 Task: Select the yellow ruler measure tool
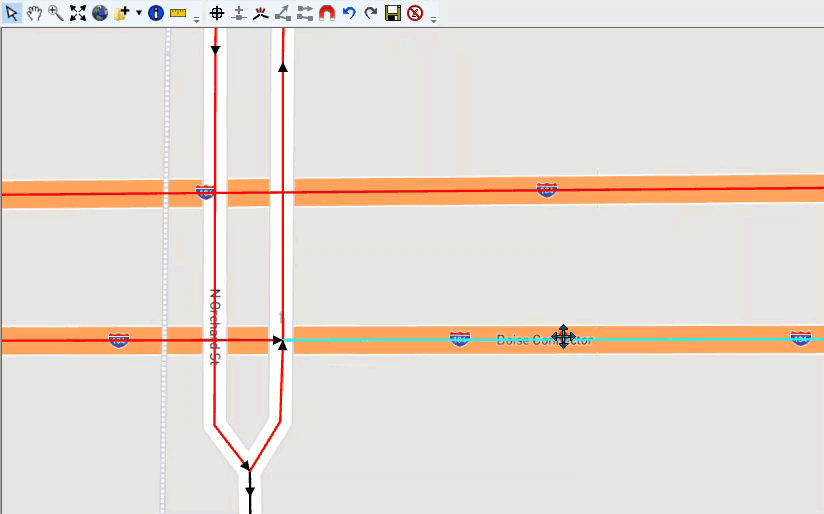pos(178,13)
